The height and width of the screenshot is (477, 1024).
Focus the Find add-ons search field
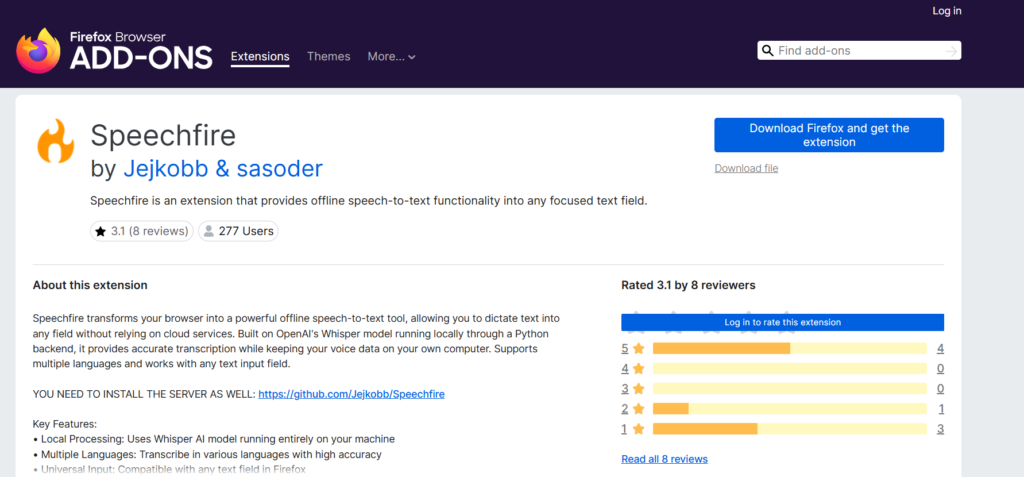coord(859,50)
